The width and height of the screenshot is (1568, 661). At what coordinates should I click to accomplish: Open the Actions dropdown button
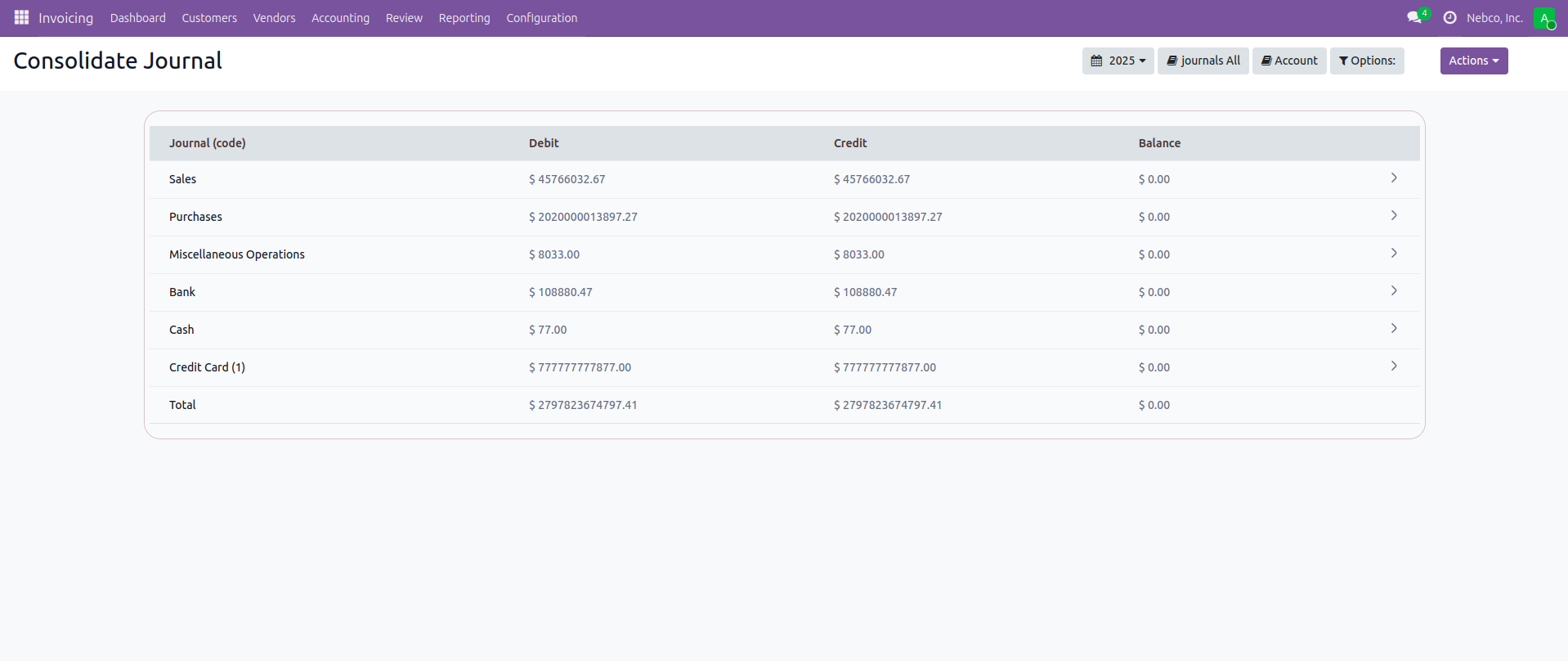click(1473, 61)
